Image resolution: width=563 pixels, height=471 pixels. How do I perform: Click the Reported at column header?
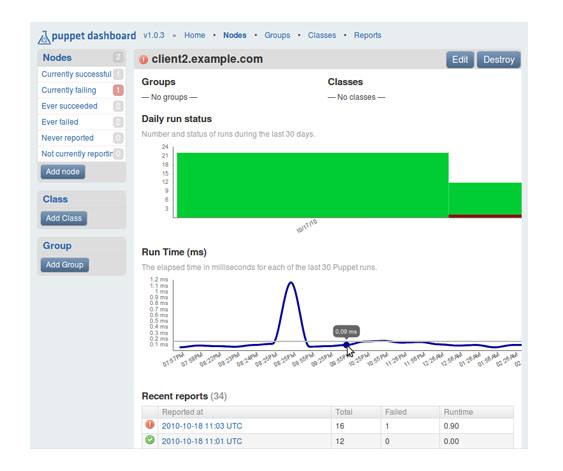tap(182, 412)
